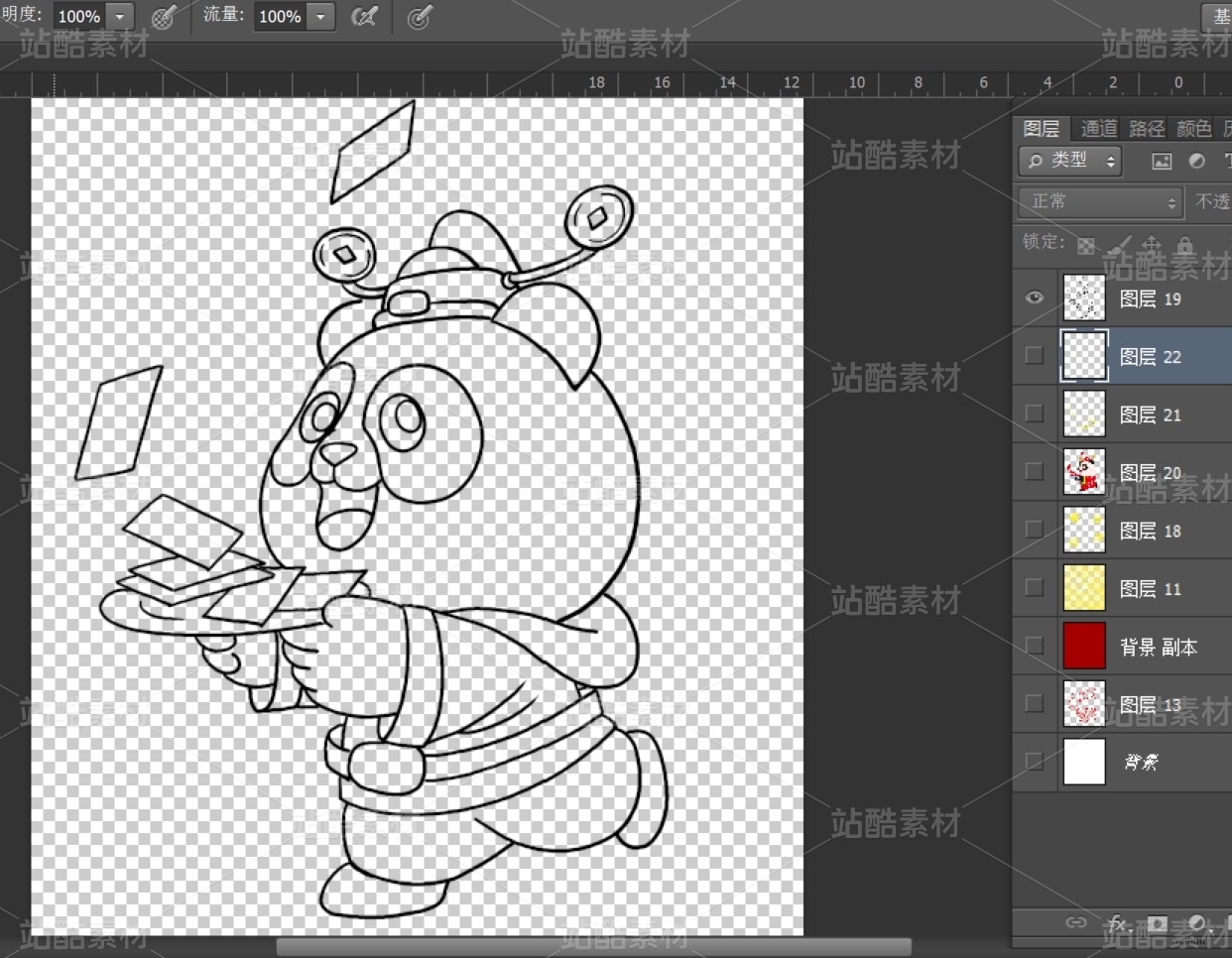Show 背景 layer visibility box
This screenshot has width=1232, height=958.
click(1035, 762)
